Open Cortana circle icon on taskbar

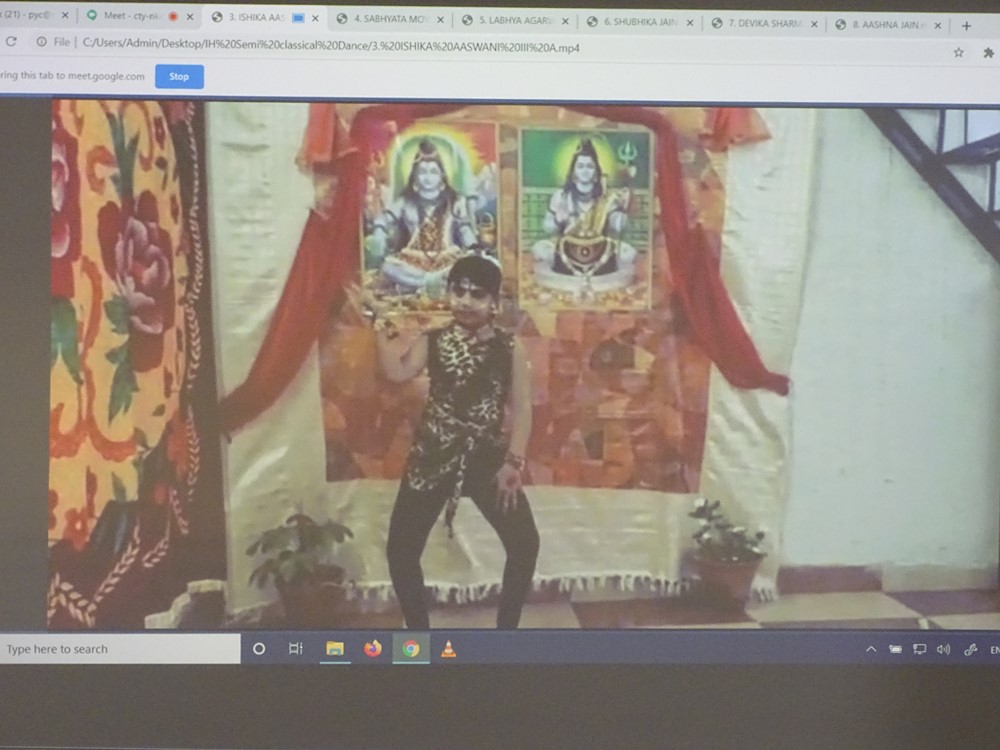pos(259,649)
